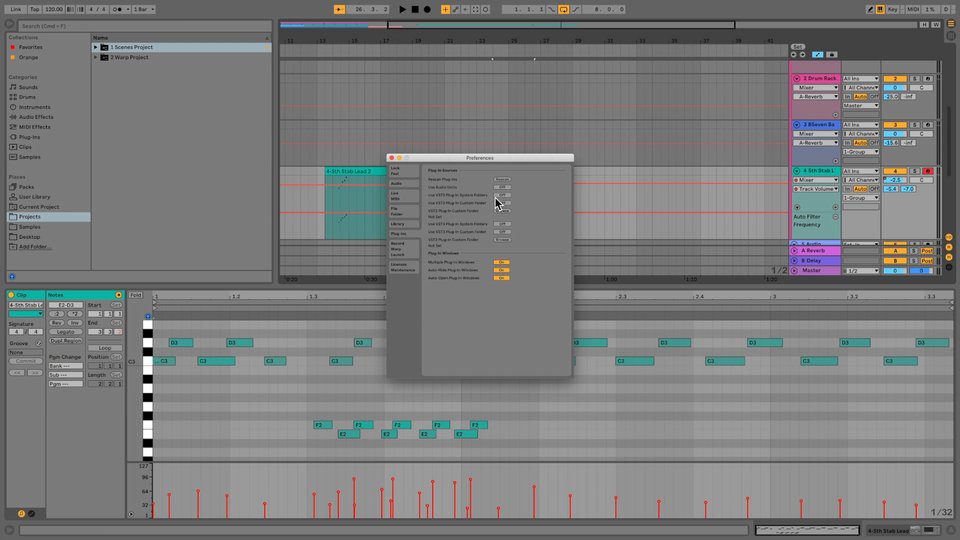Image resolution: width=960 pixels, height=540 pixels.
Task: Click the Rescan plug-ins button
Action: pyautogui.click(x=502, y=179)
